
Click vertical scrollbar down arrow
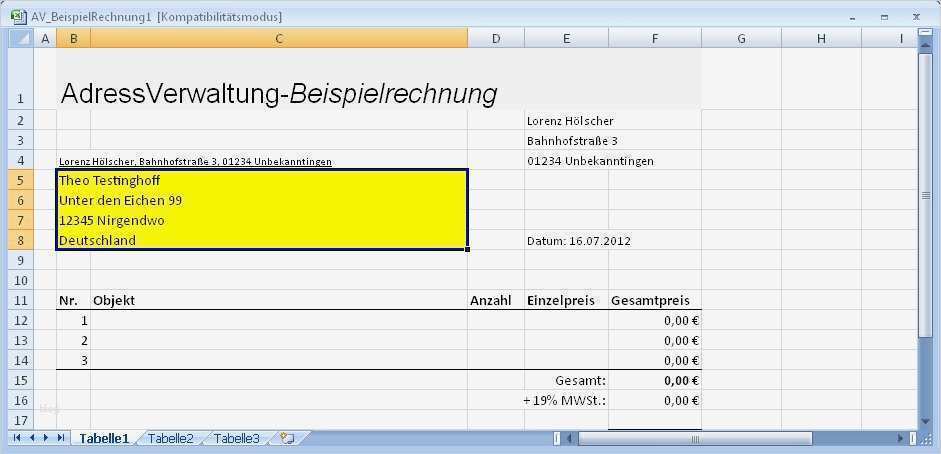click(925, 422)
